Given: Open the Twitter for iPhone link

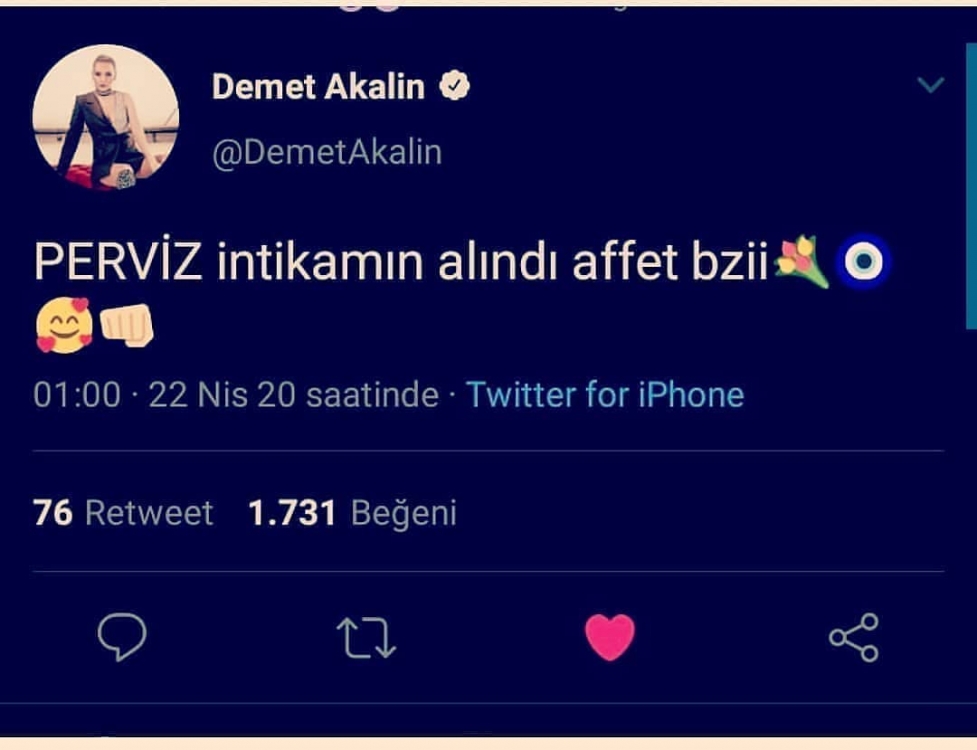Looking at the screenshot, I should (605, 394).
